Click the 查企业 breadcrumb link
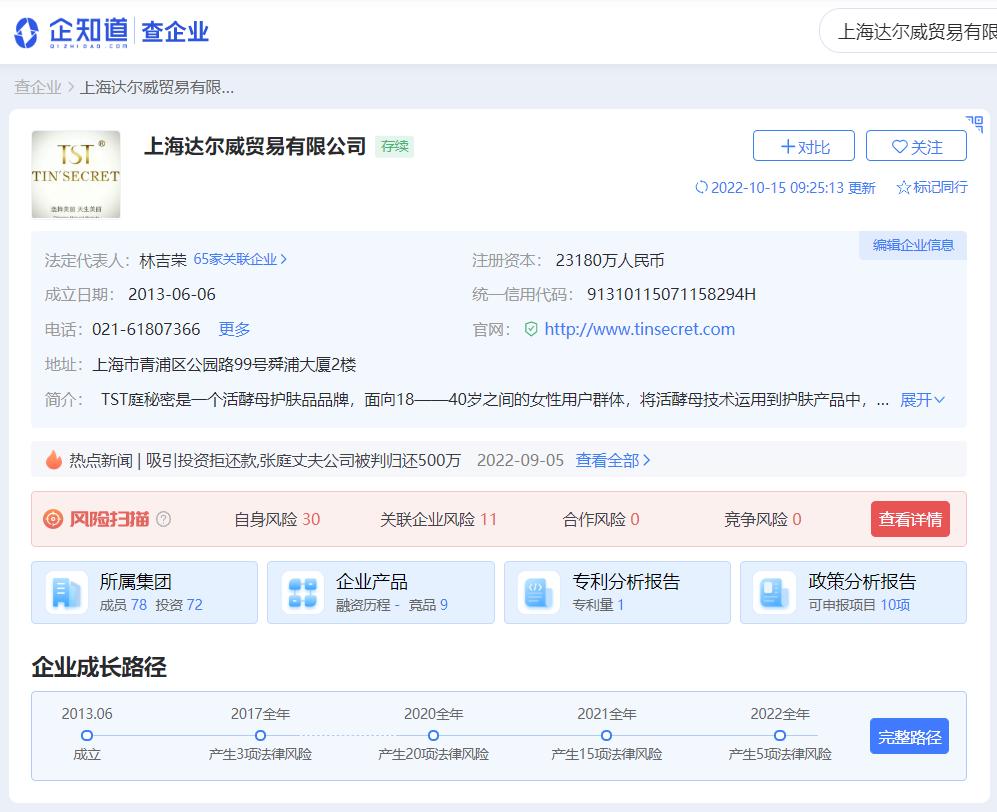This screenshot has height=812, width=997. coord(38,87)
